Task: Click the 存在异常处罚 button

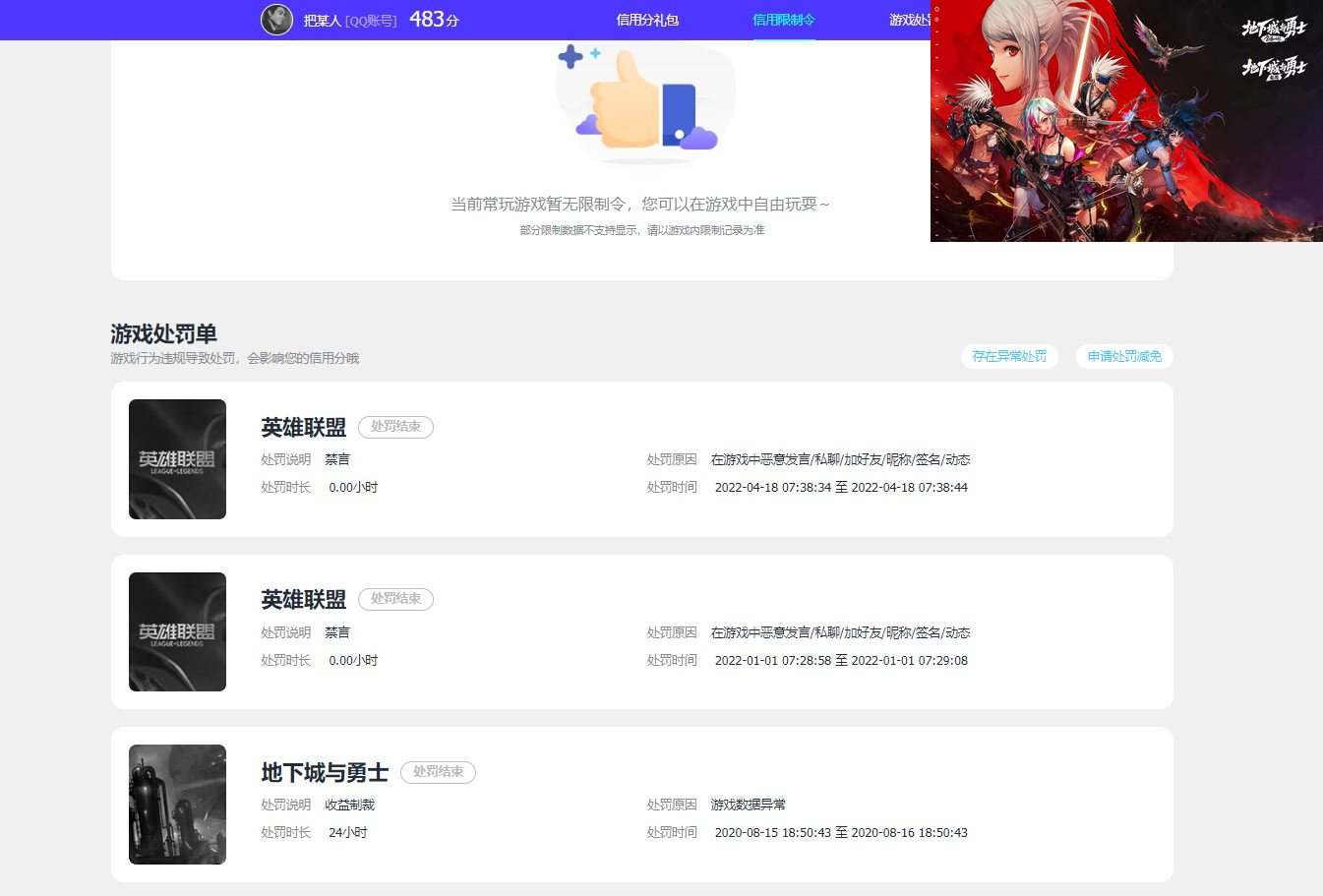Action: [1009, 356]
